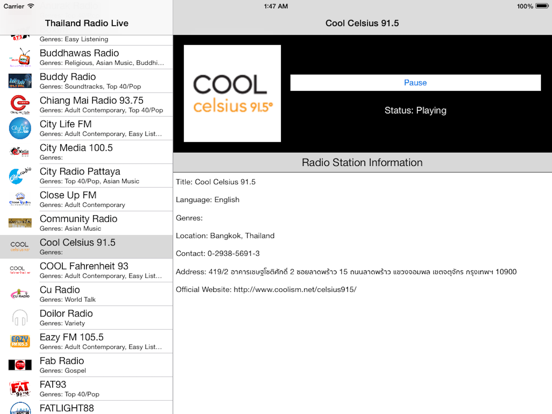The width and height of the screenshot is (552, 414).
Task: Tap Genres: Gospel subtitle
Action: [x=63, y=370]
